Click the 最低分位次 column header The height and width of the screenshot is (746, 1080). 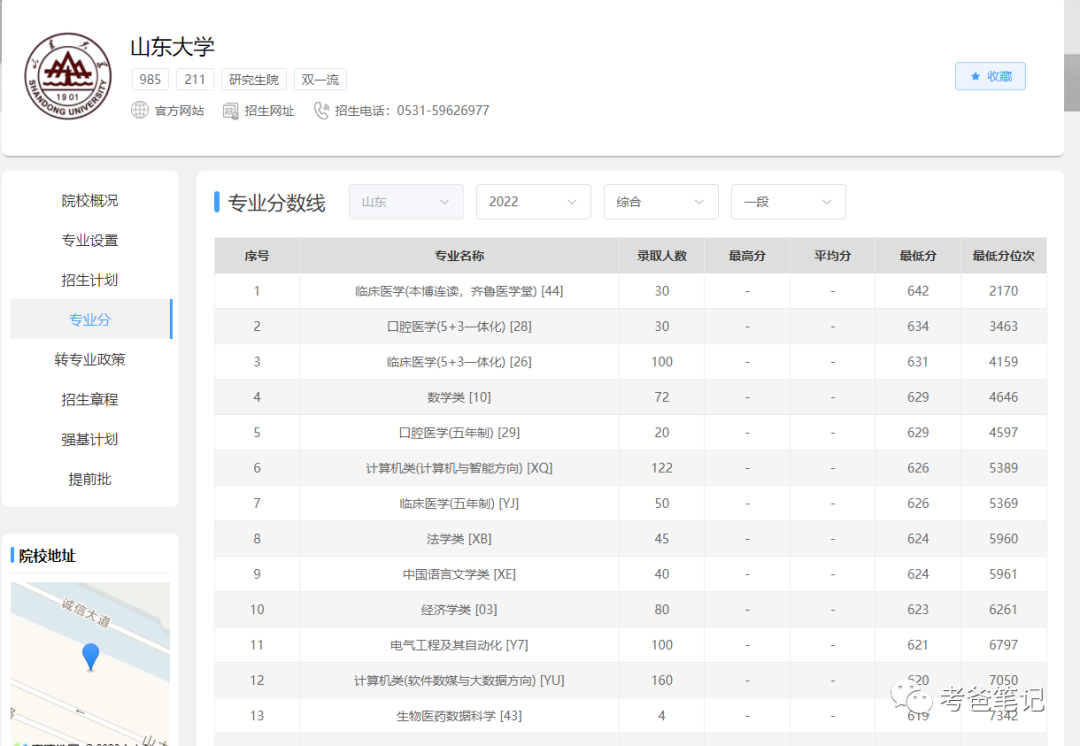1004,256
